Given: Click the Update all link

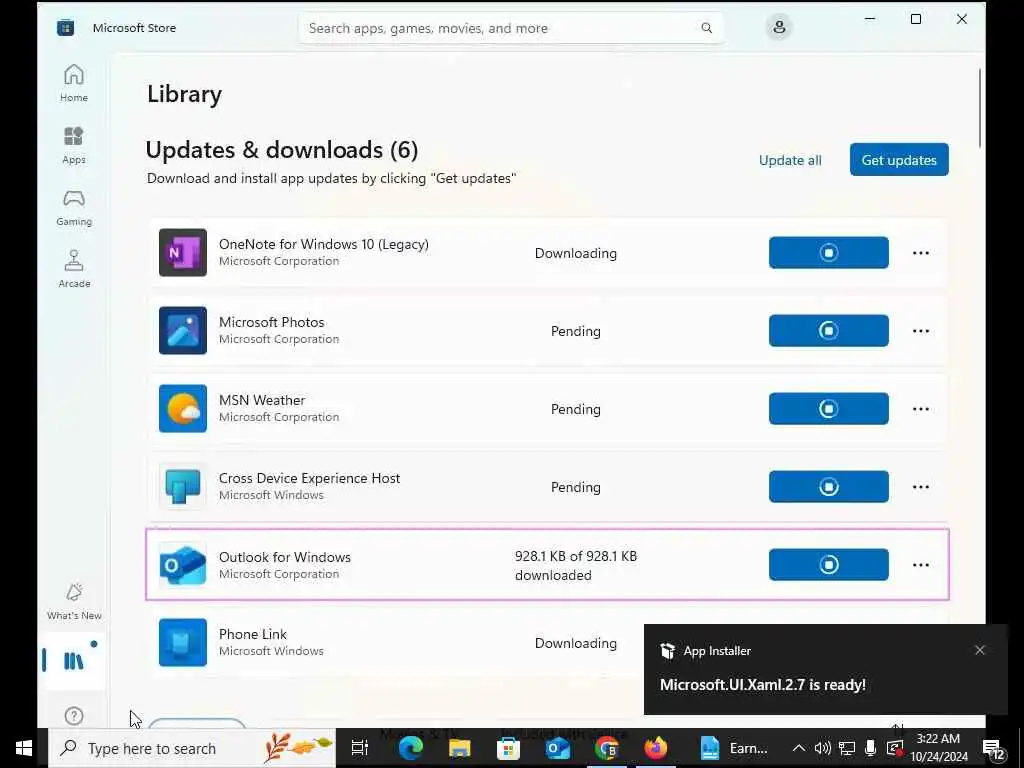Looking at the screenshot, I should (790, 160).
